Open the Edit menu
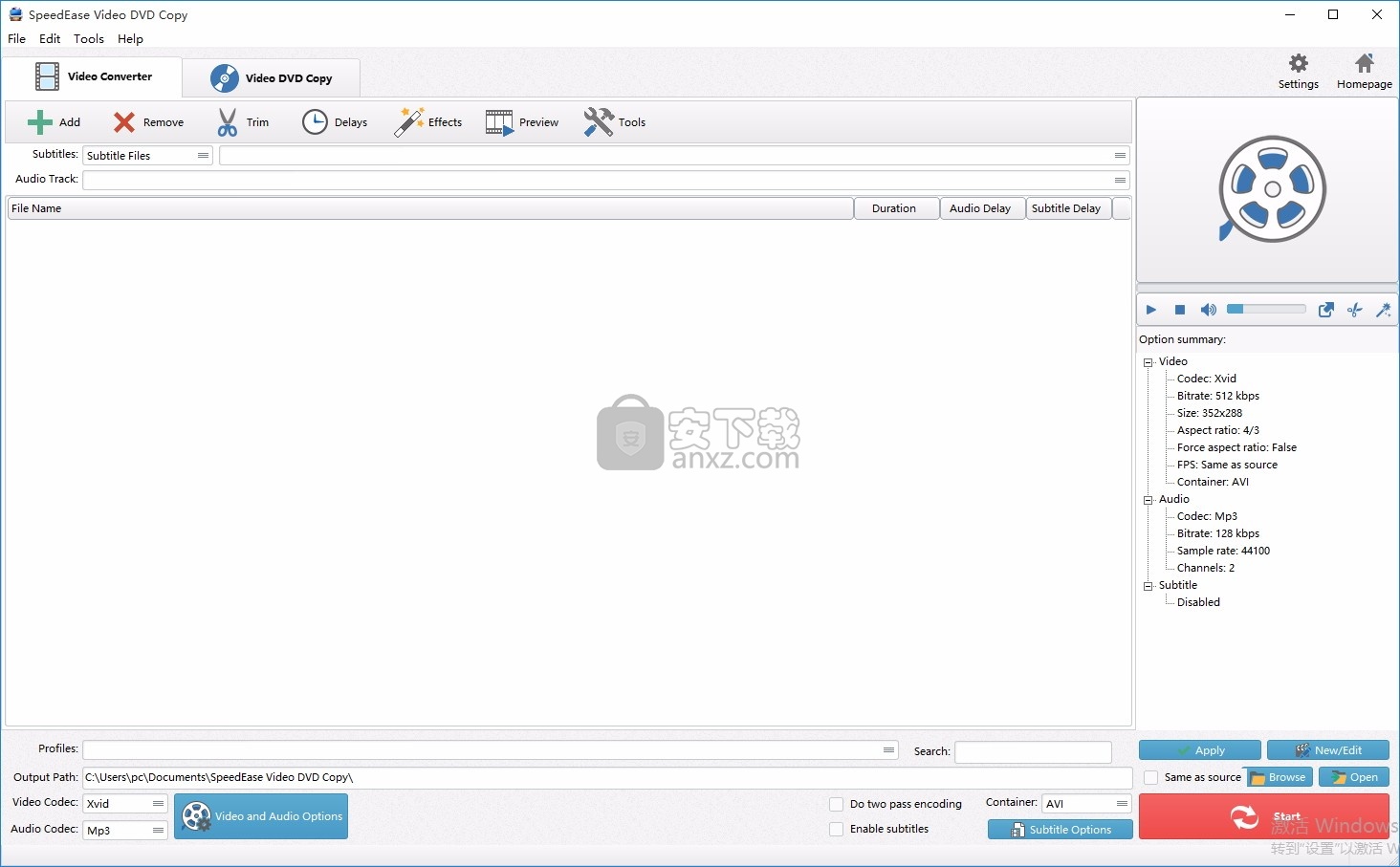 (50, 39)
